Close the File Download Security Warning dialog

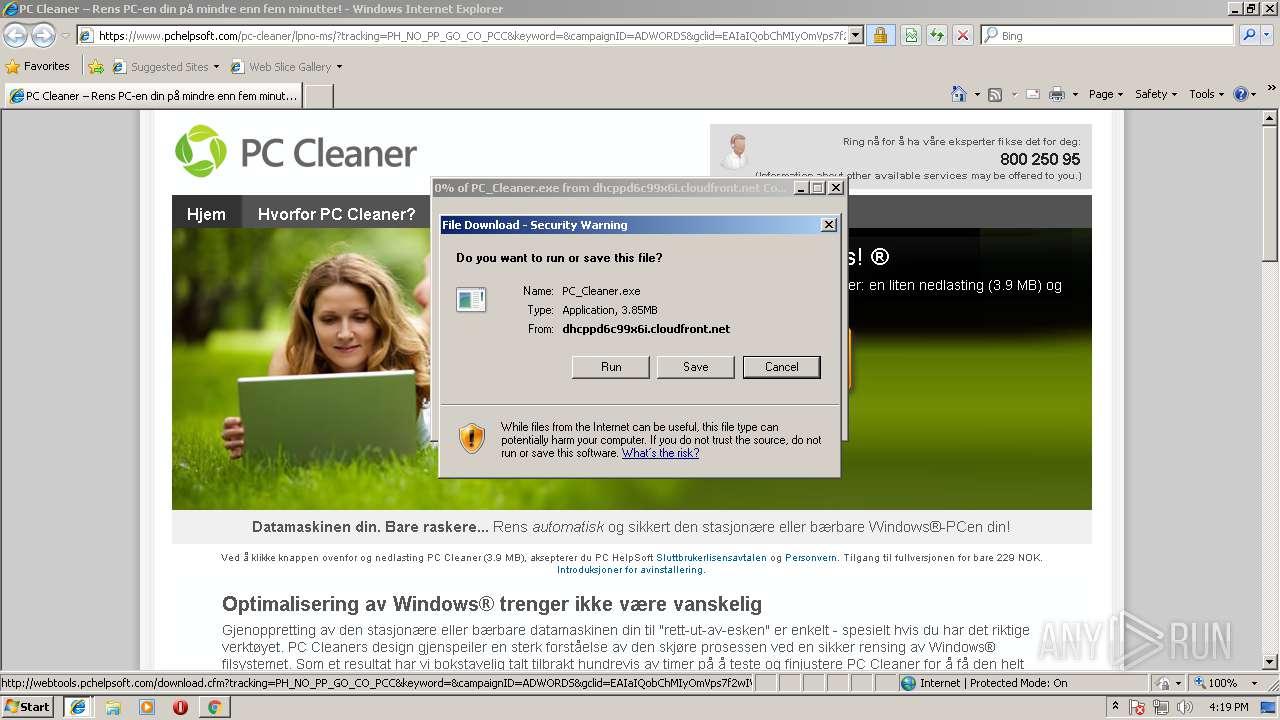[829, 225]
